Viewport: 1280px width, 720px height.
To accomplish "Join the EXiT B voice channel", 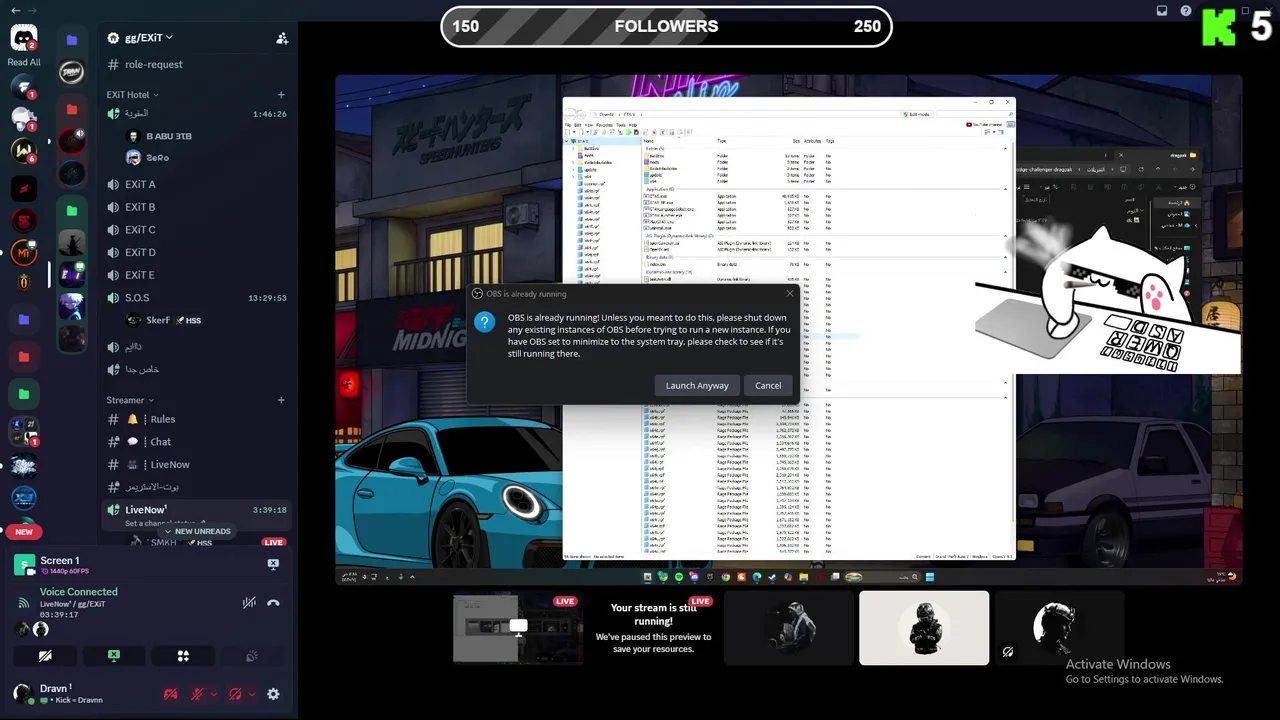I will (x=140, y=207).
